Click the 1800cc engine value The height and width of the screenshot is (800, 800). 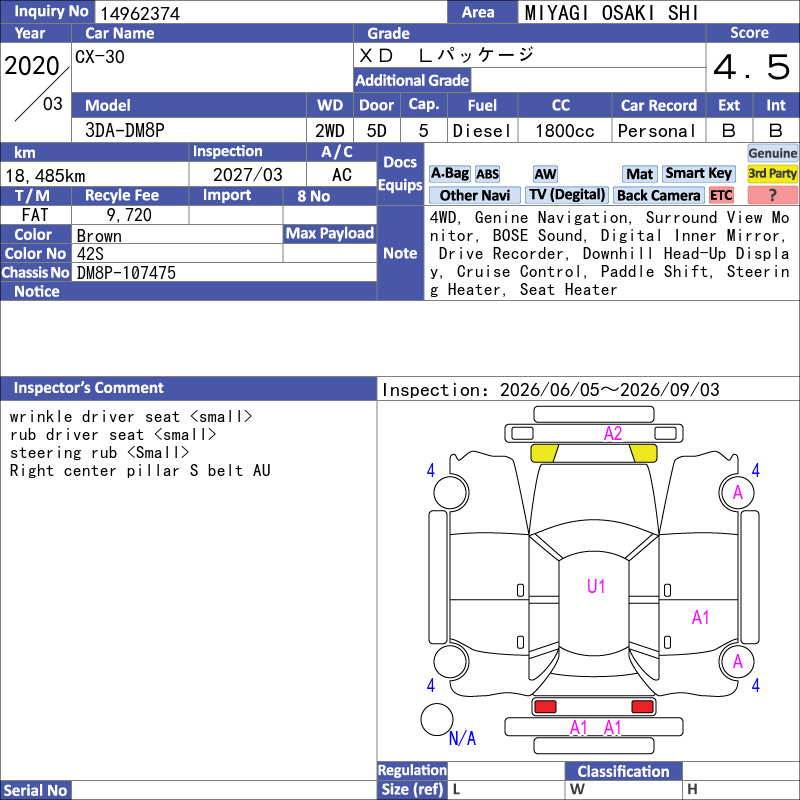point(564,131)
